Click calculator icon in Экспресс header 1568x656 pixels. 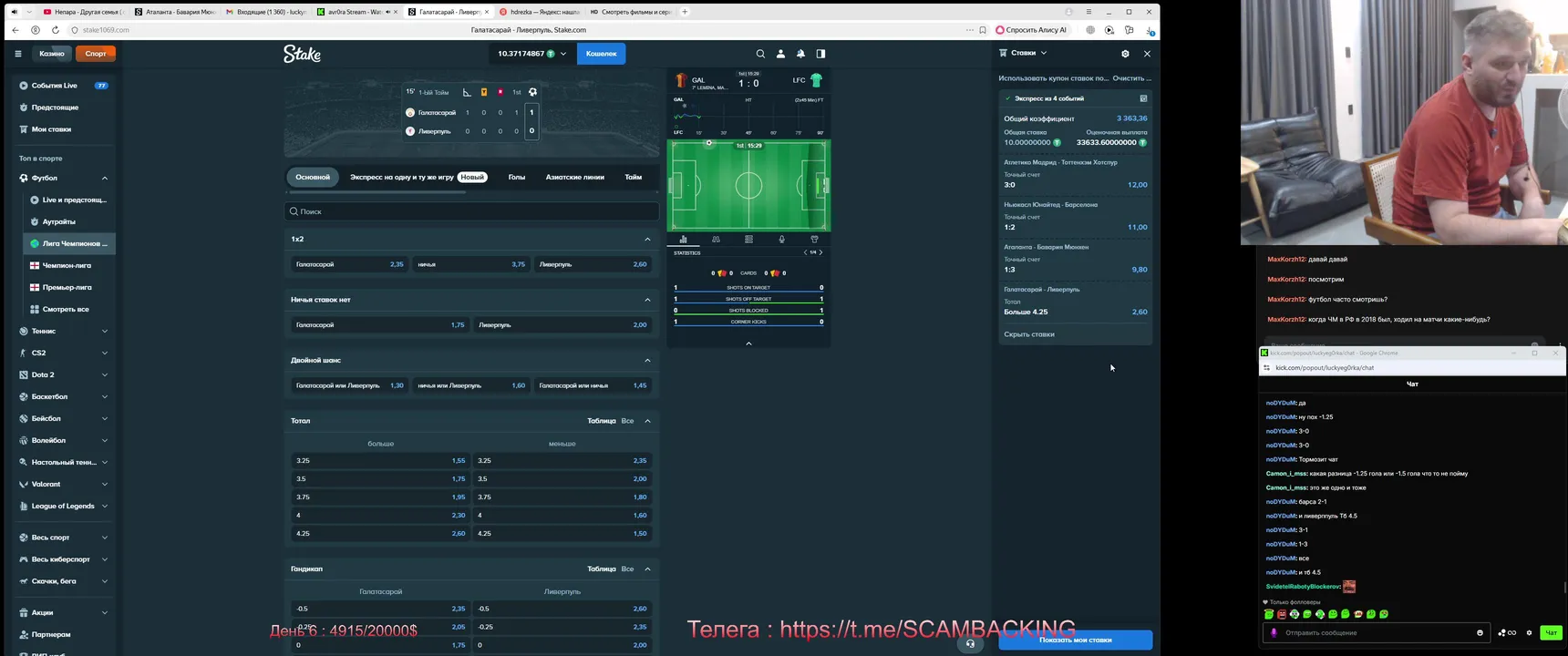(1143, 98)
